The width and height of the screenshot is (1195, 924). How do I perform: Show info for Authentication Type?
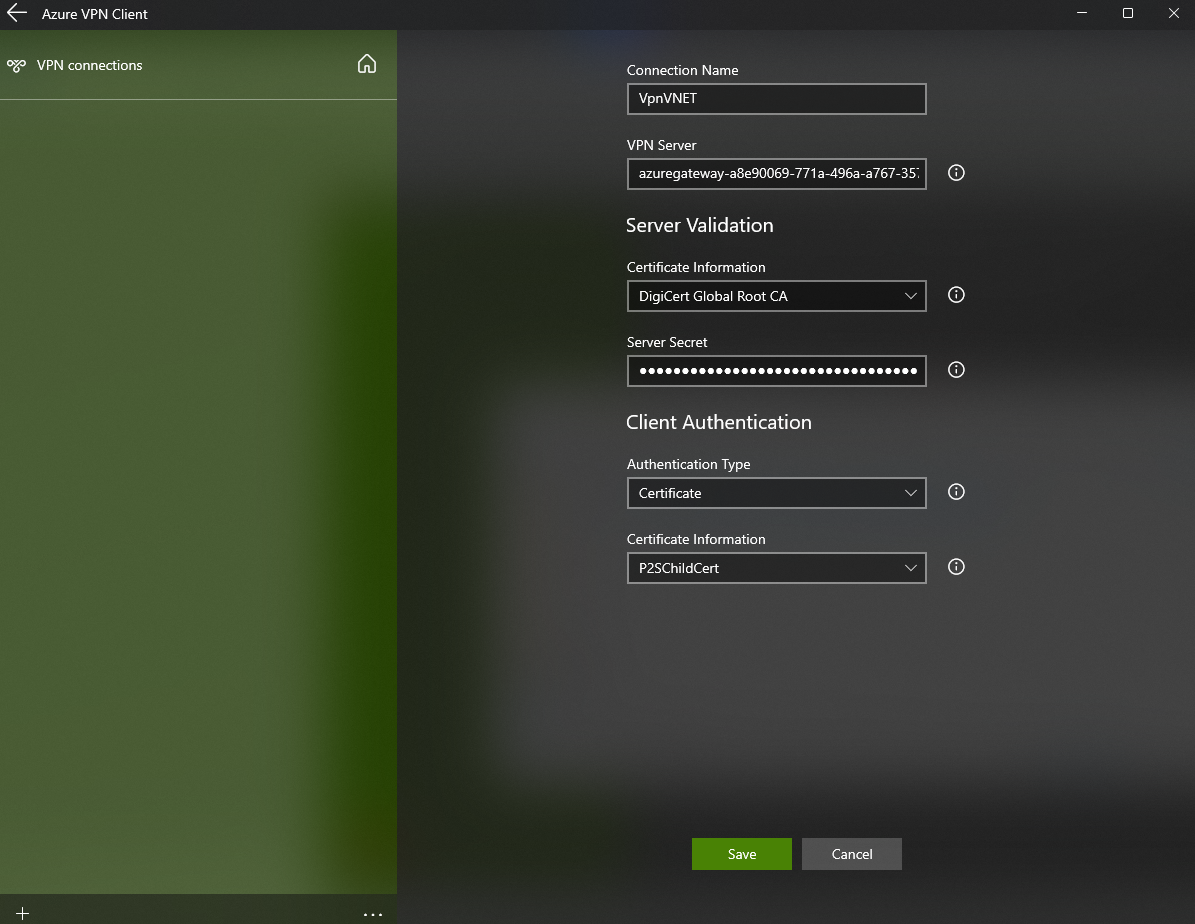[956, 492]
